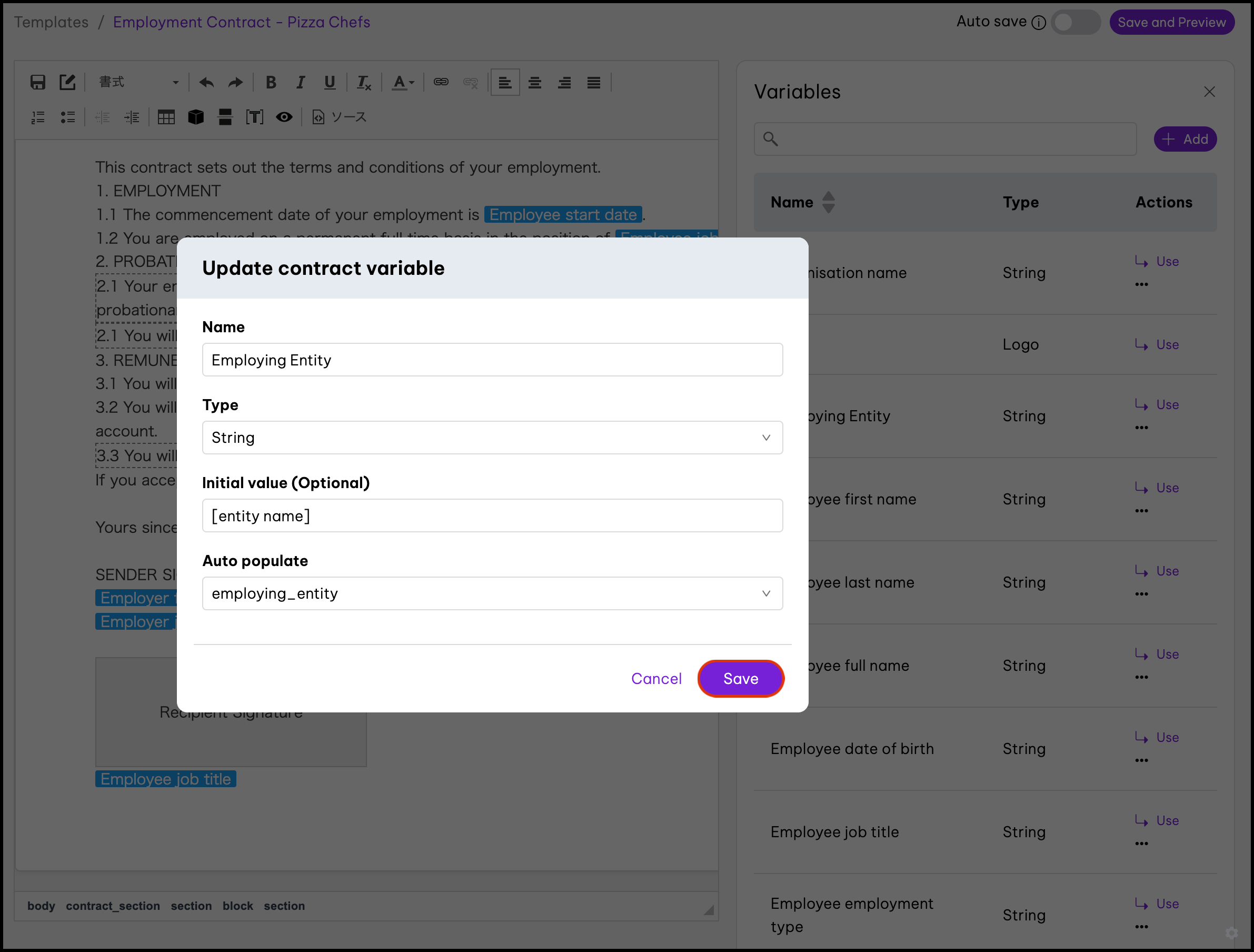Viewport: 1254px width, 952px height.
Task: Click the Name column sort arrows
Action: point(828,202)
